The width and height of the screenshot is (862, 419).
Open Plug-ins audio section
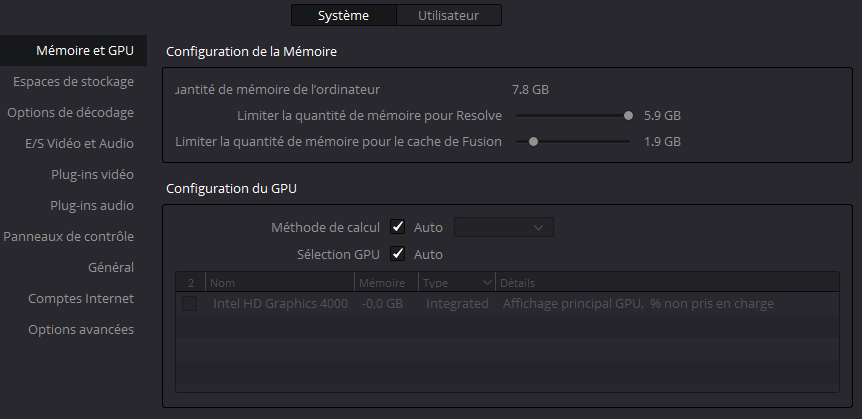point(92,205)
